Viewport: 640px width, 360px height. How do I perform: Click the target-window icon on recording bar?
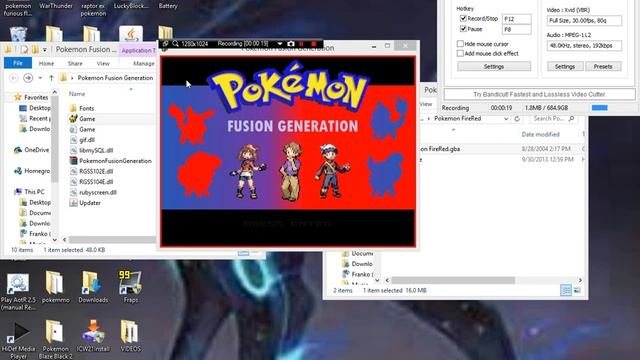pos(165,44)
